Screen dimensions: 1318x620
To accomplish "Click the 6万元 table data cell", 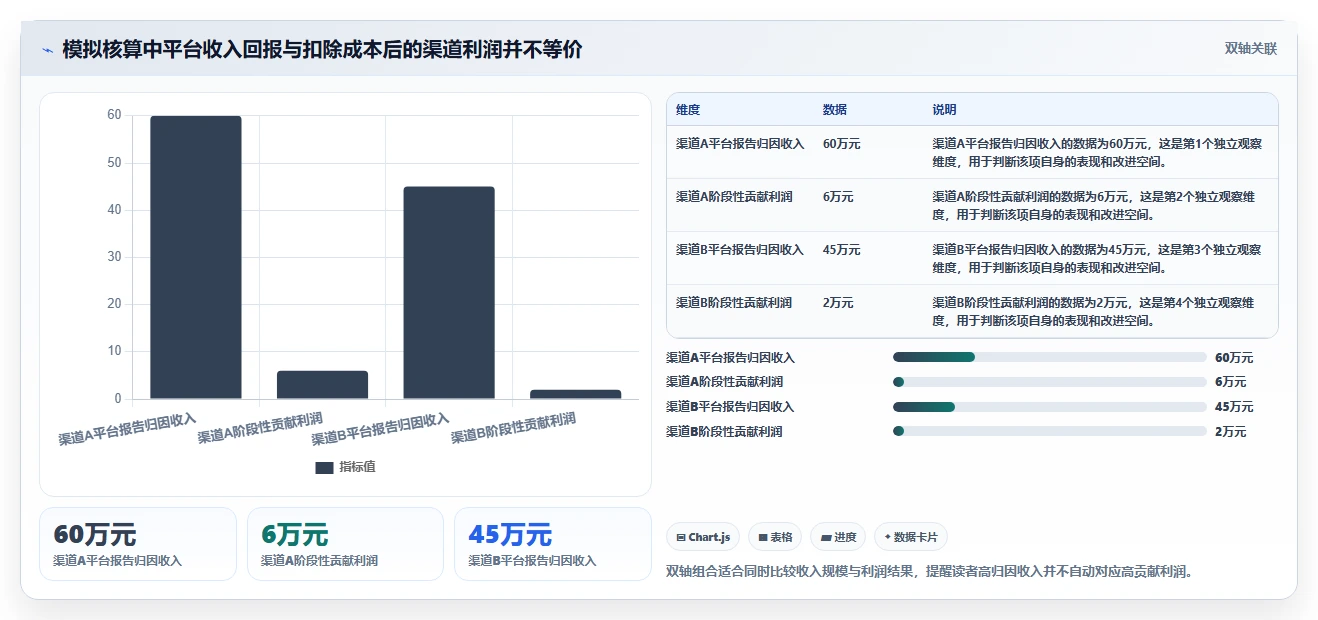I will pos(838,197).
